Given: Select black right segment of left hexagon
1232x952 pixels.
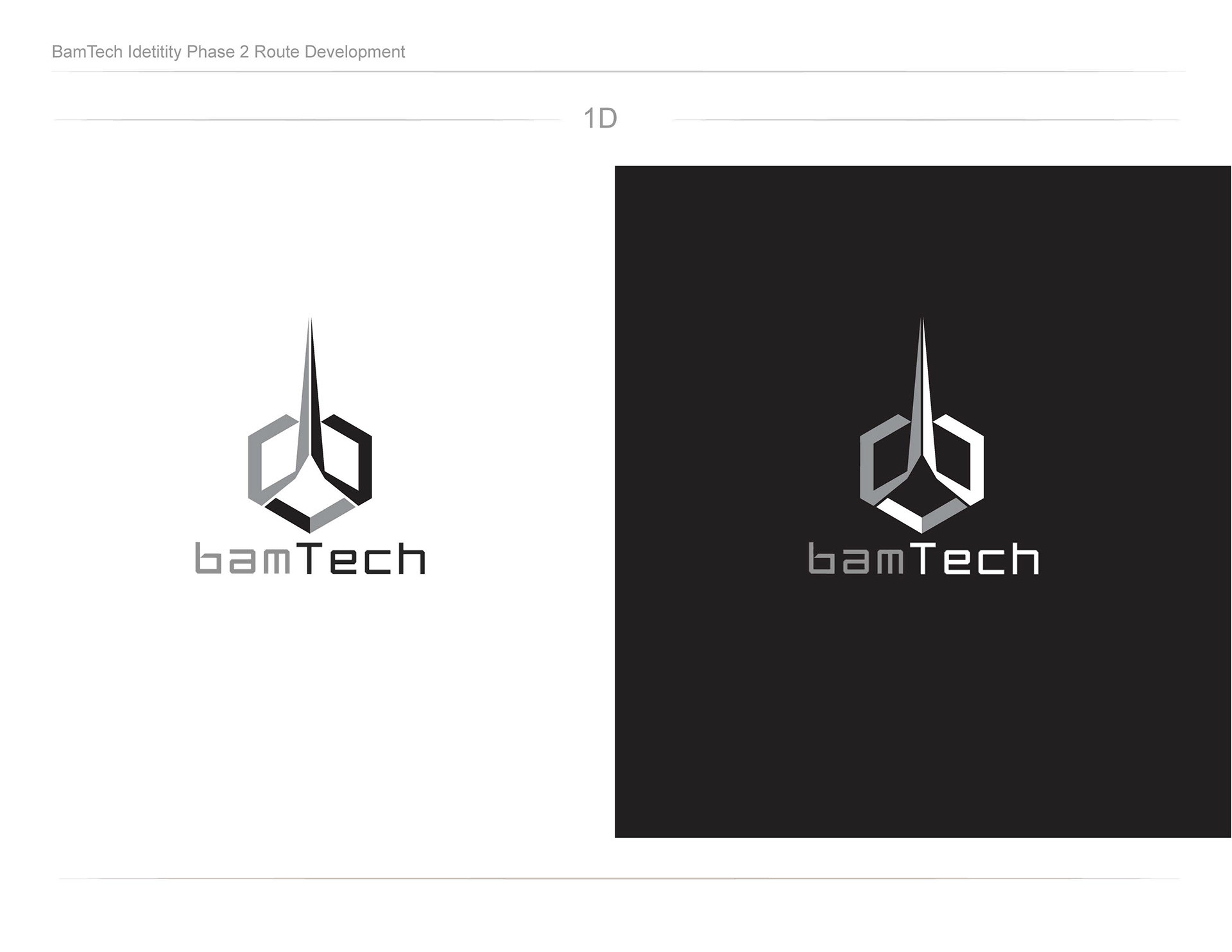Looking at the screenshot, I should 364,462.
